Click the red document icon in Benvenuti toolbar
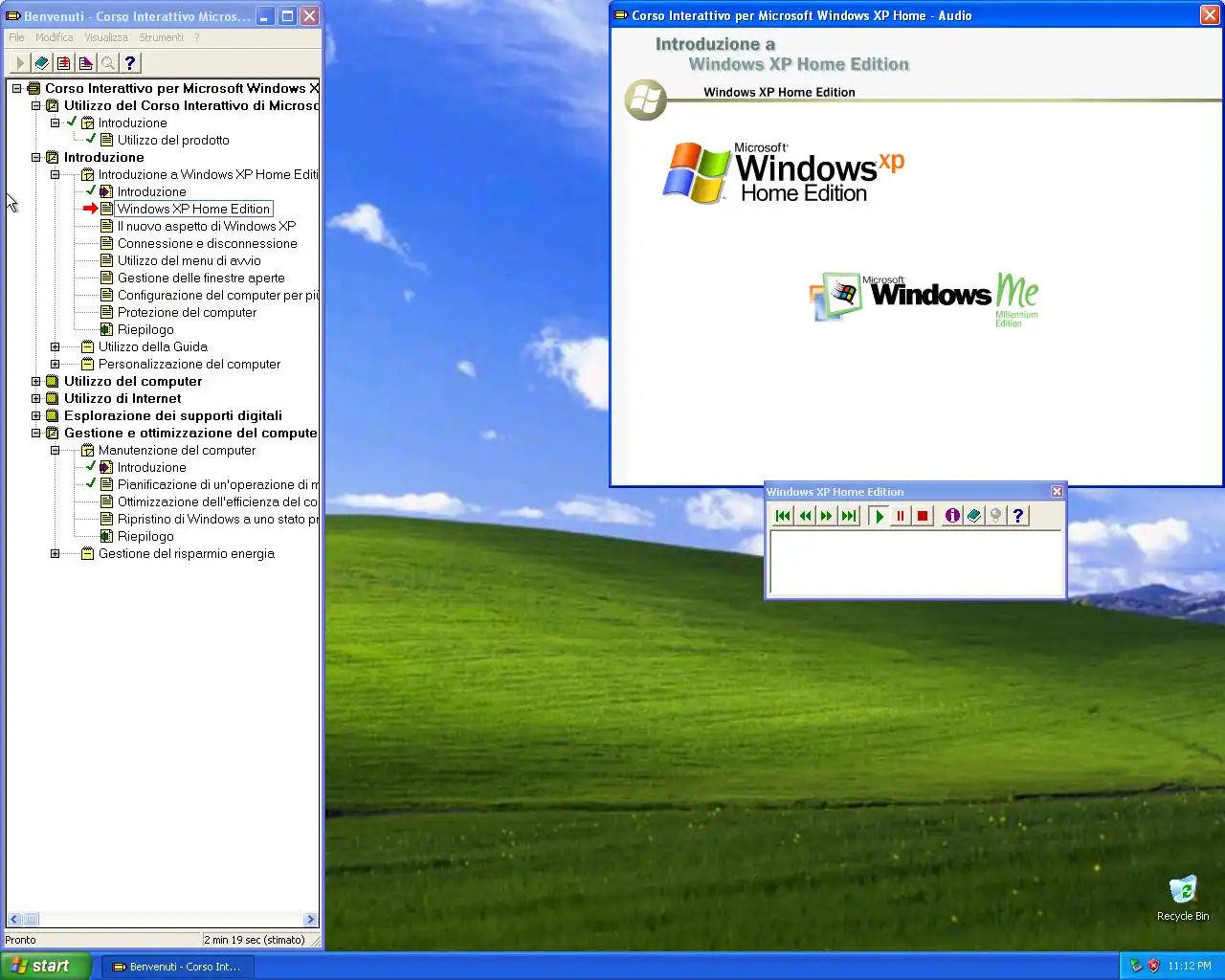This screenshot has width=1225, height=980. pyautogui.click(x=64, y=63)
